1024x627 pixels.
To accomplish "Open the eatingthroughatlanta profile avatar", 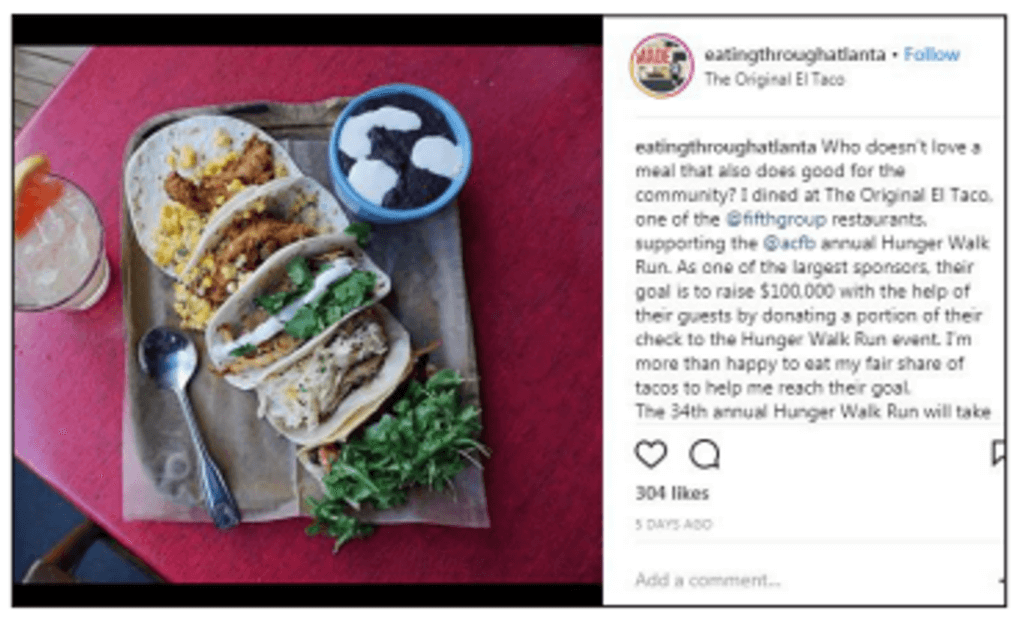I will (661, 66).
